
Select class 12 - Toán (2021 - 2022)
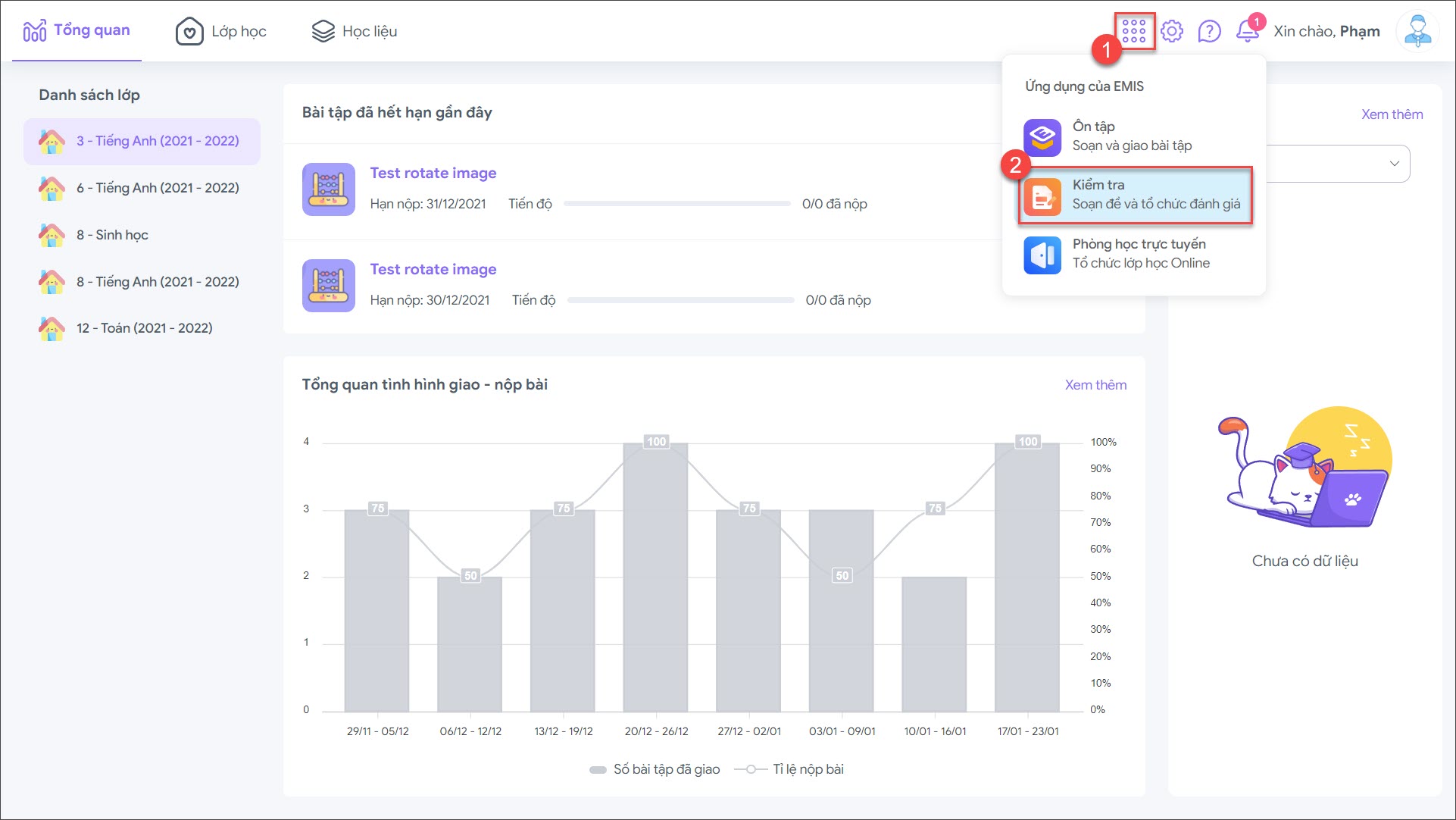click(144, 328)
